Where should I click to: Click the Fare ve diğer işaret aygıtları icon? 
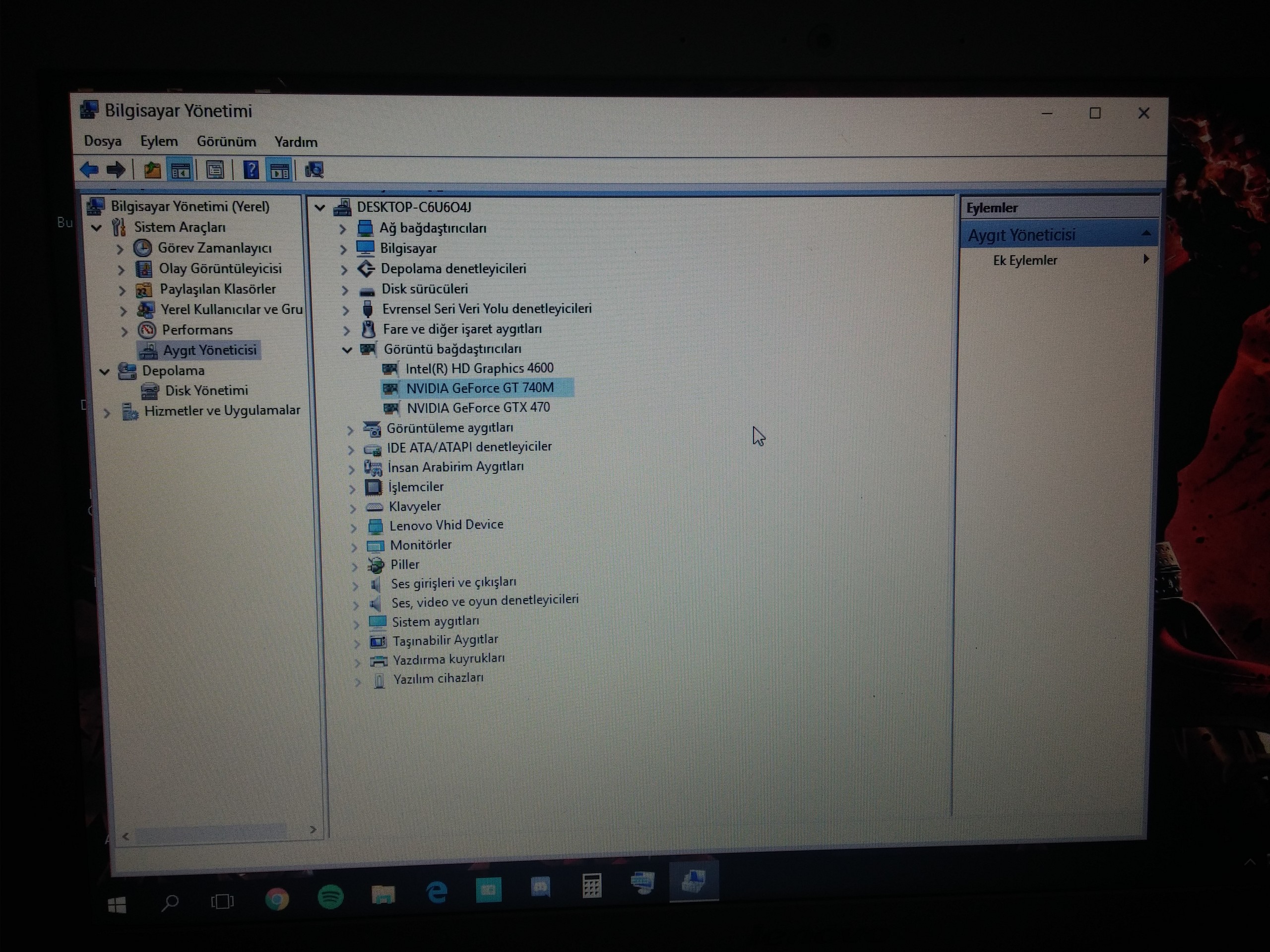(368, 329)
